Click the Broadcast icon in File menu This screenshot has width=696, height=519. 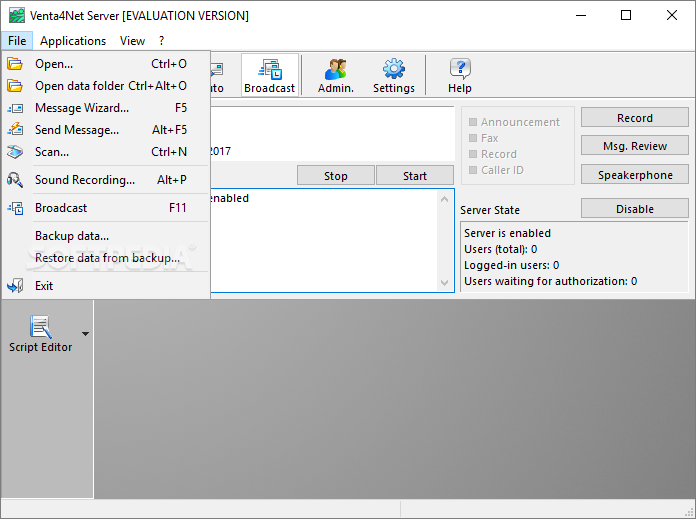click(x=16, y=208)
